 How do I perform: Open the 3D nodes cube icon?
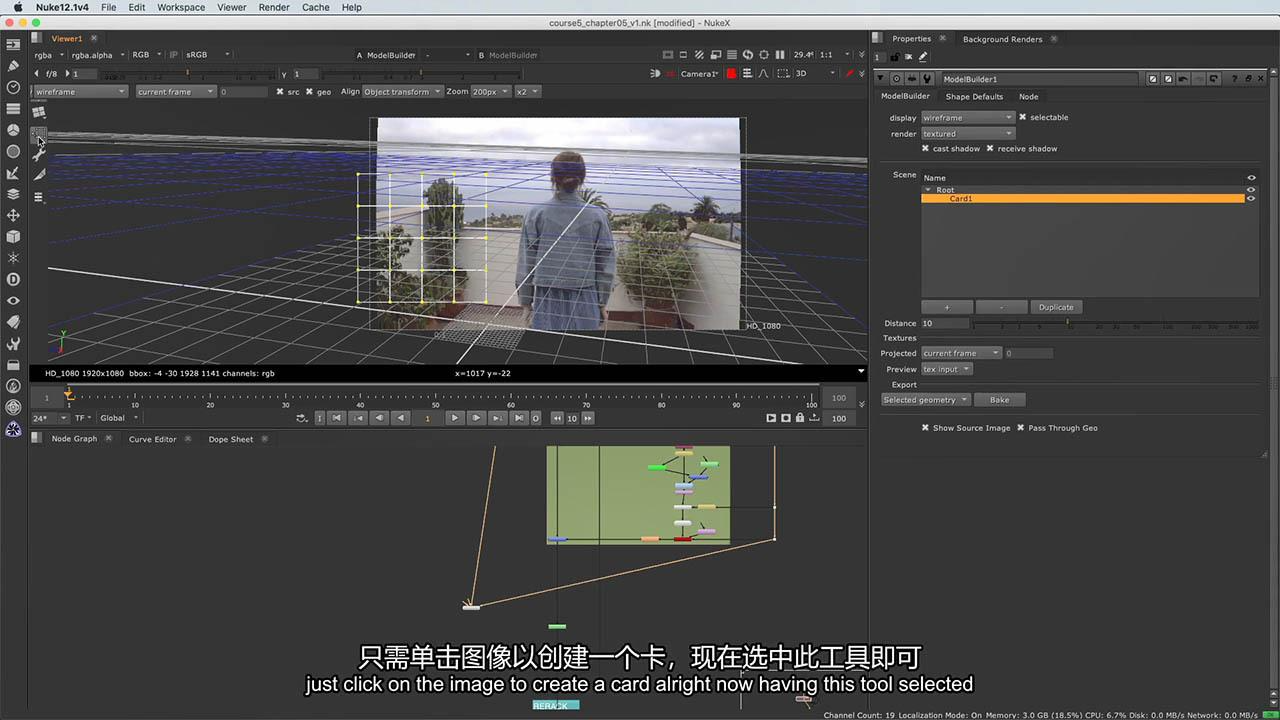13,237
